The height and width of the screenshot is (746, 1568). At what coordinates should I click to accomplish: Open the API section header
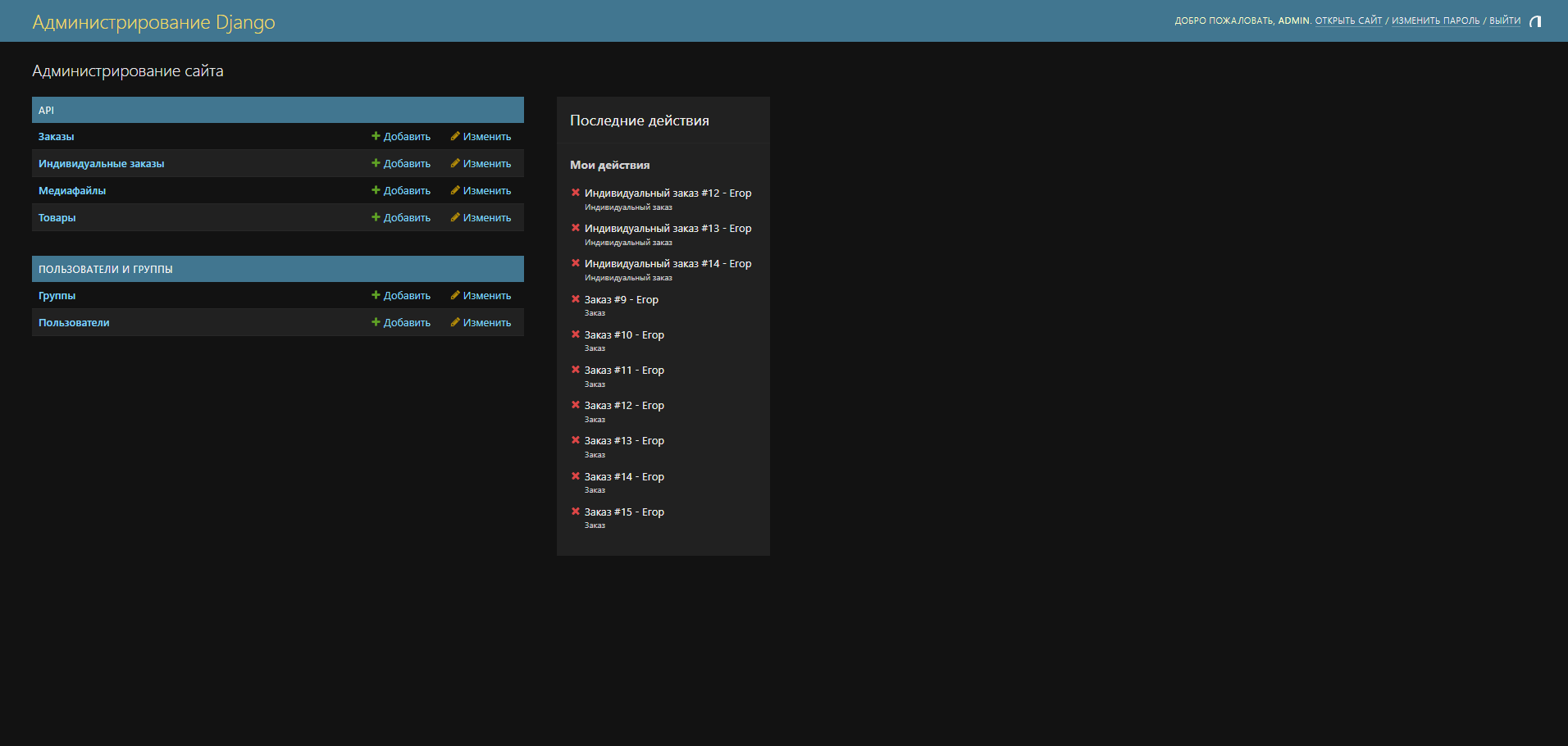pos(46,110)
